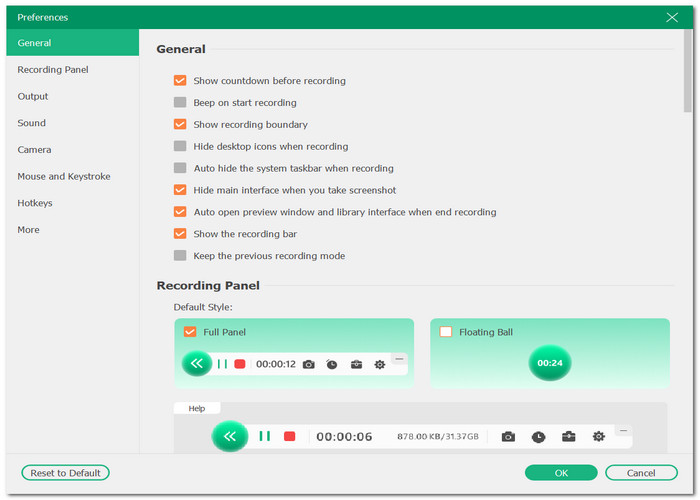Image resolution: width=700 pixels, height=500 pixels.
Task: Uncheck Show recording boundary
Action: (180, 124)
